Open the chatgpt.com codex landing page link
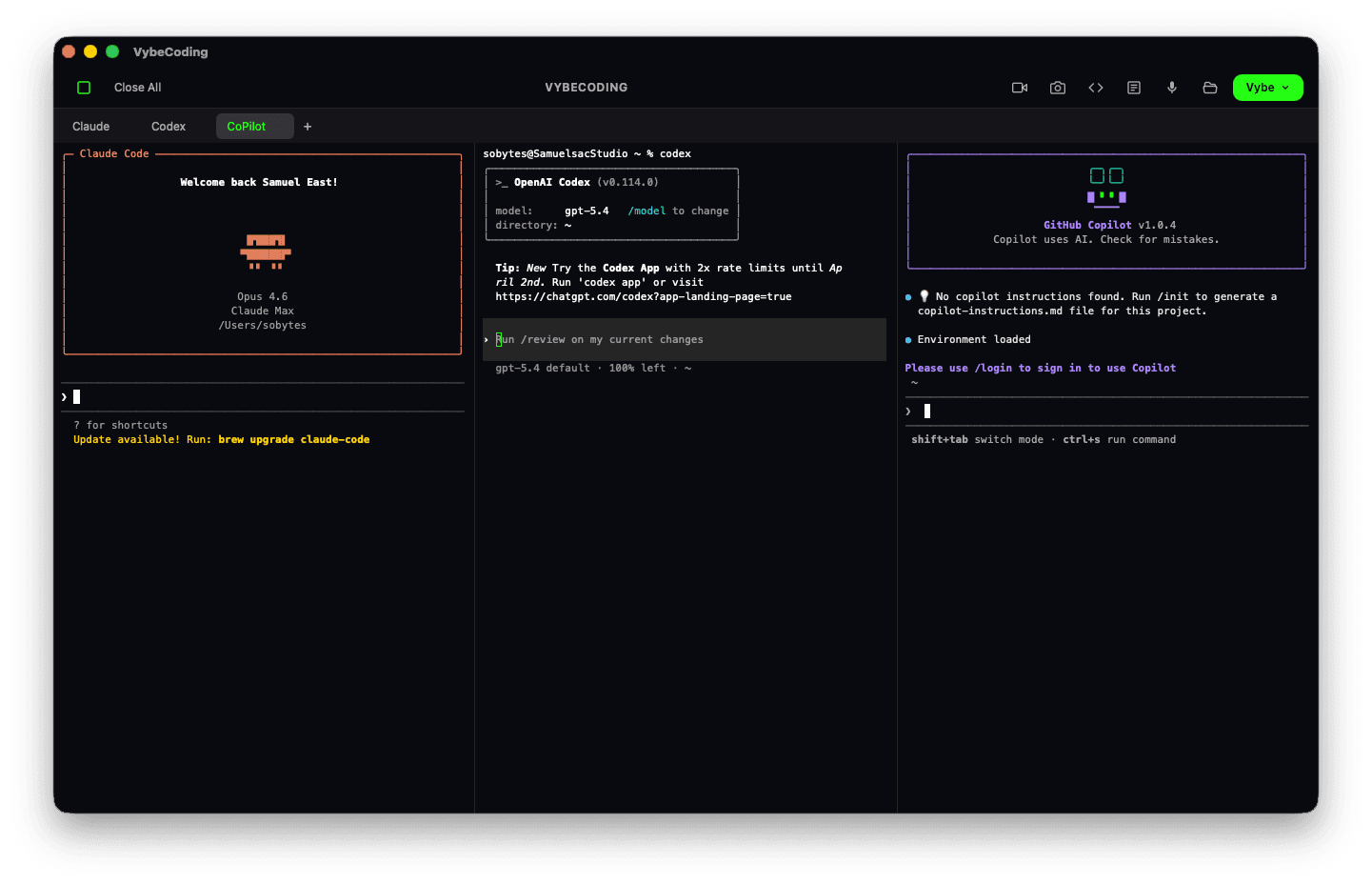 (643, 296)
